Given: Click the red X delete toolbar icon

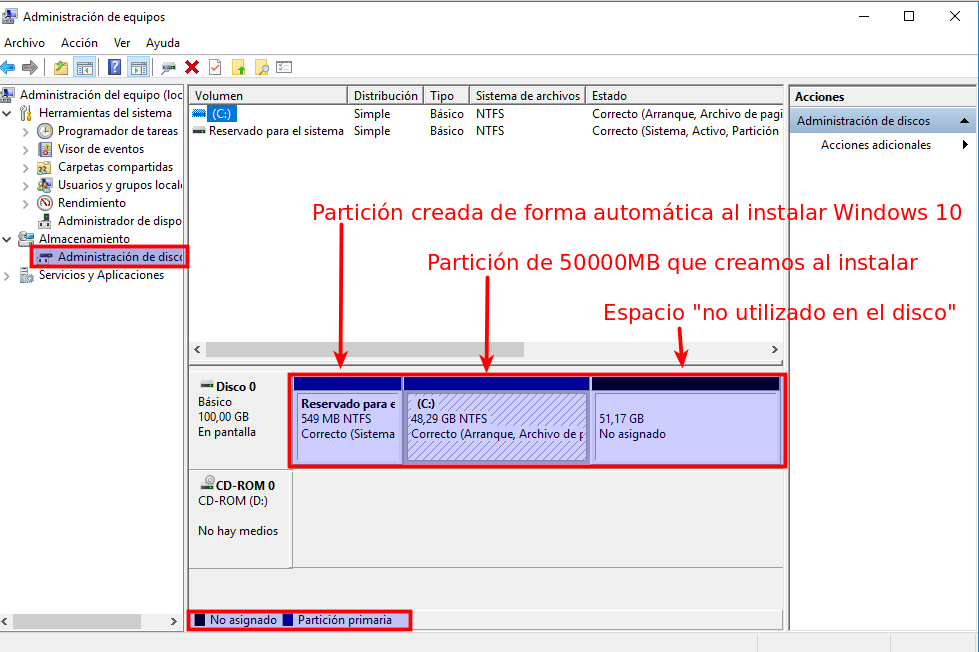Looking at the screenshot, I should coord(192,67).
